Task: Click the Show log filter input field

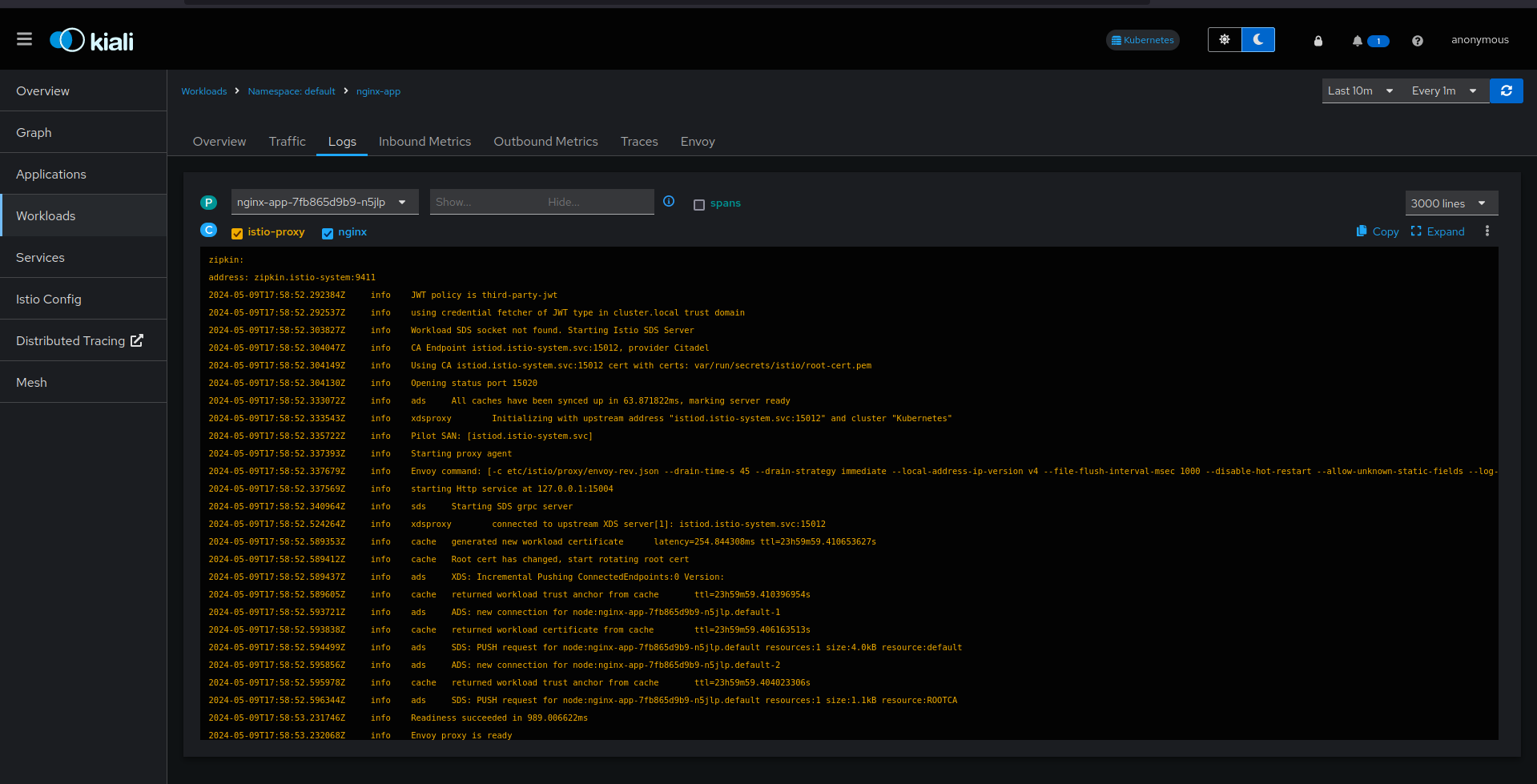Action: 485,203
